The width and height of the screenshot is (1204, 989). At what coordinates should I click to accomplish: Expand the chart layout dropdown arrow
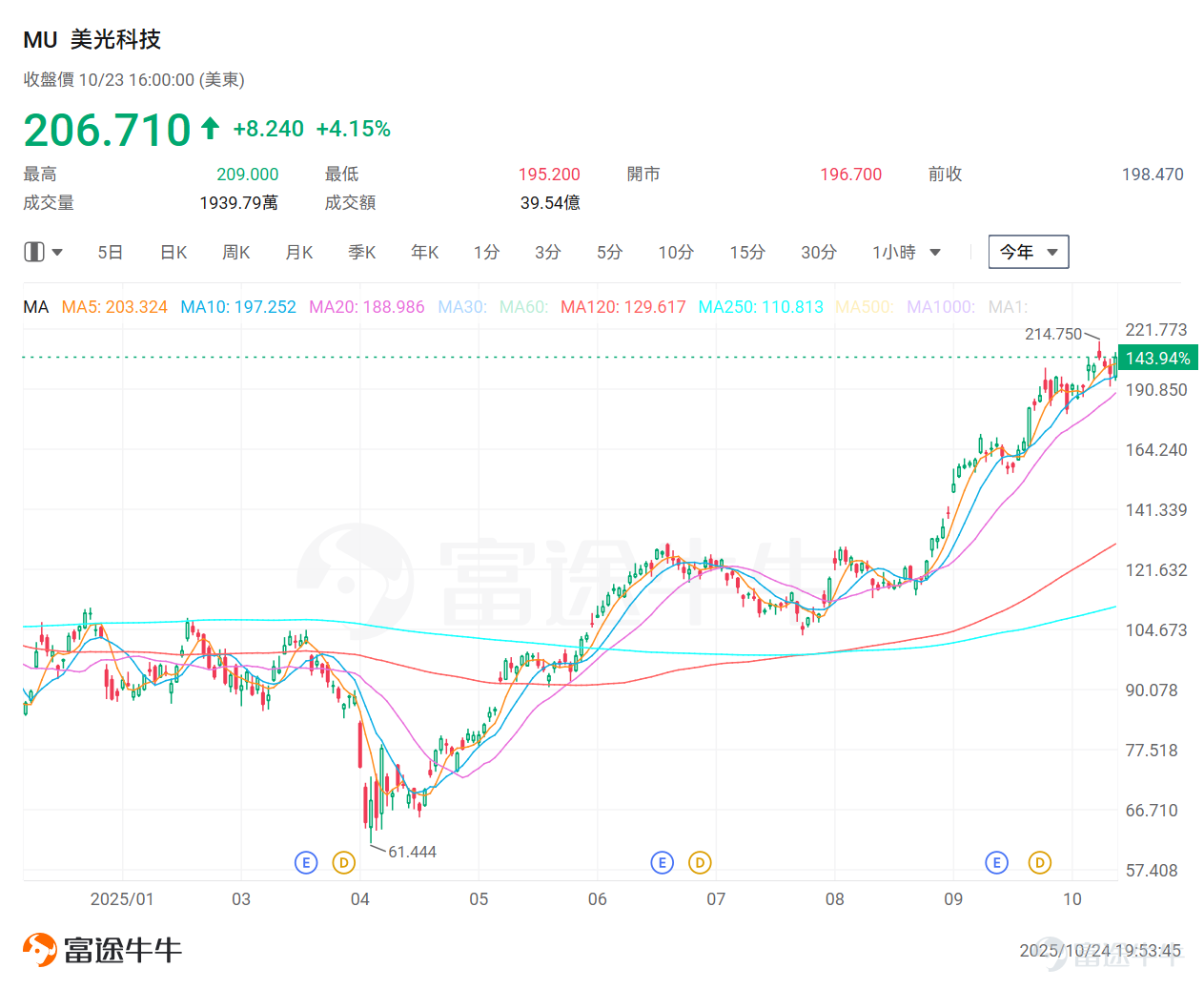[57, 253]
